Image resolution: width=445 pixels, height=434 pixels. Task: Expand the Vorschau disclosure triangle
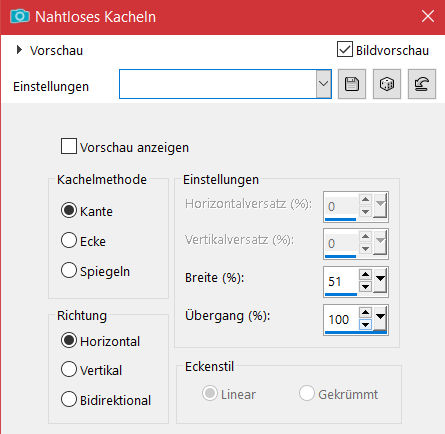(19, 50)
